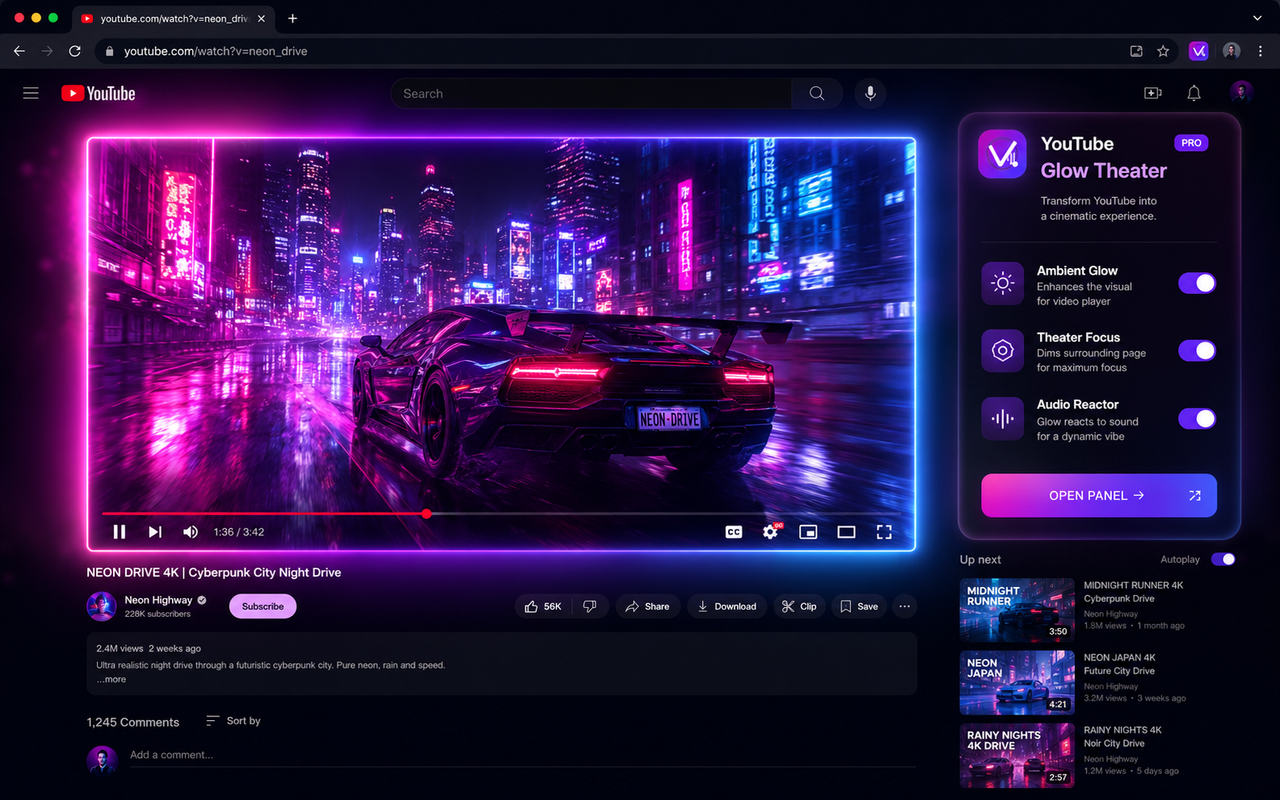The height and width of the screenshot is (800, 1280).
Task: Open RAINY NIGHTS 4K Noir City Drive title
Action: click(x=1123, y=736)
